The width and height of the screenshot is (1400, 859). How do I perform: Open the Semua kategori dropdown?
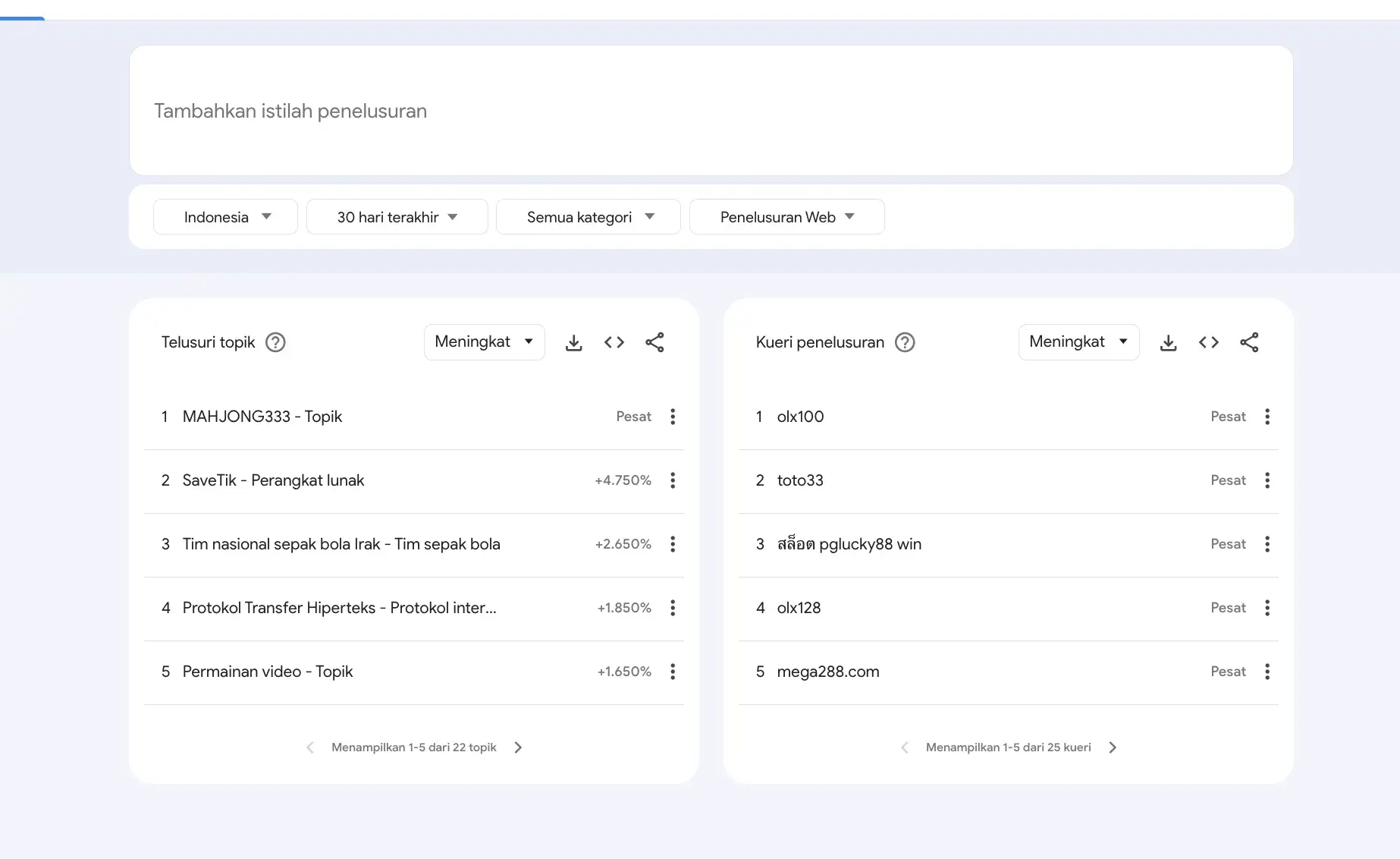point(588,217)
